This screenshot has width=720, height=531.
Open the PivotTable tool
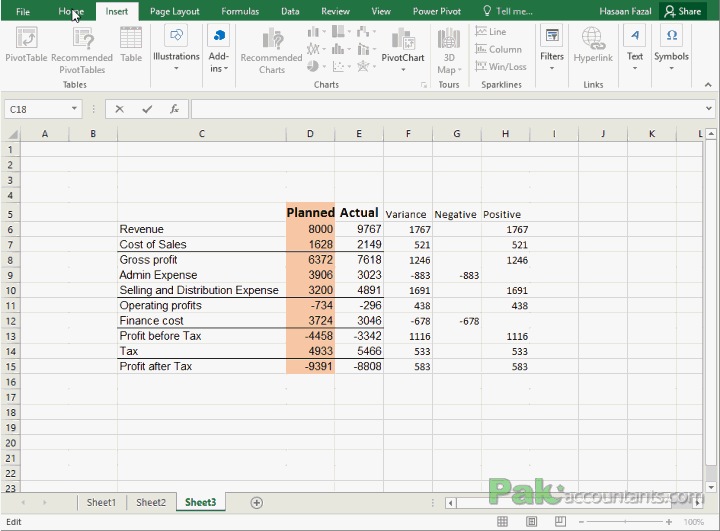tap(26, 45)
